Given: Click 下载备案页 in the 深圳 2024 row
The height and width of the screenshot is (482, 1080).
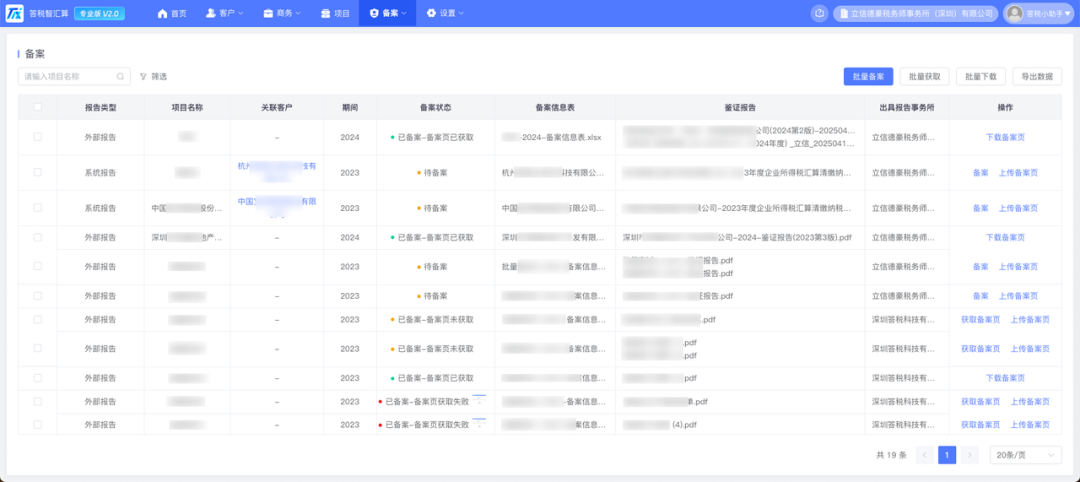Looking at the screenshot, I should (x=1005, y=237).
